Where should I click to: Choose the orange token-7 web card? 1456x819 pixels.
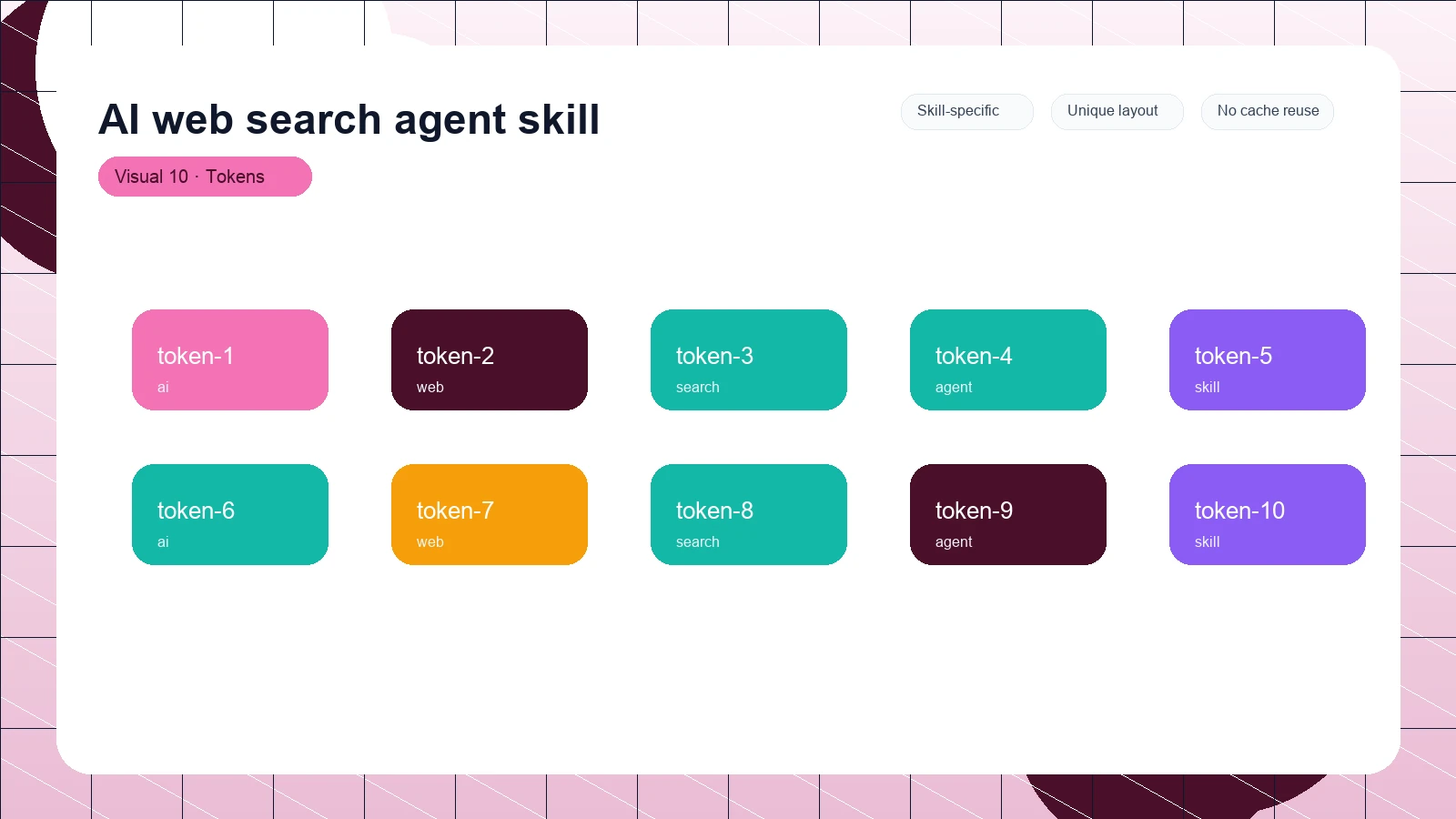tap(490, 514)
